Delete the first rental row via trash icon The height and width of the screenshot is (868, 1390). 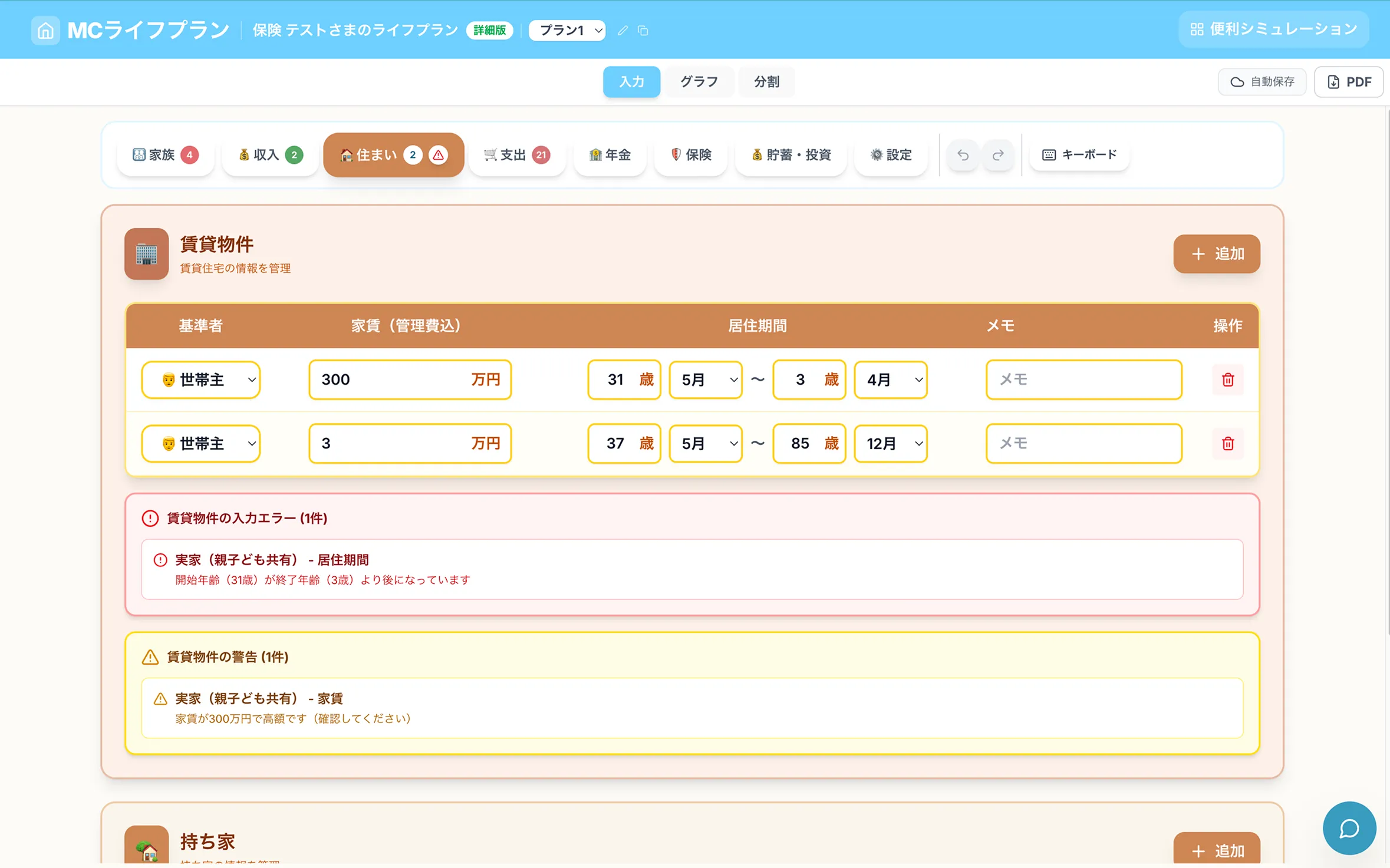click(x=1228, y=379)
